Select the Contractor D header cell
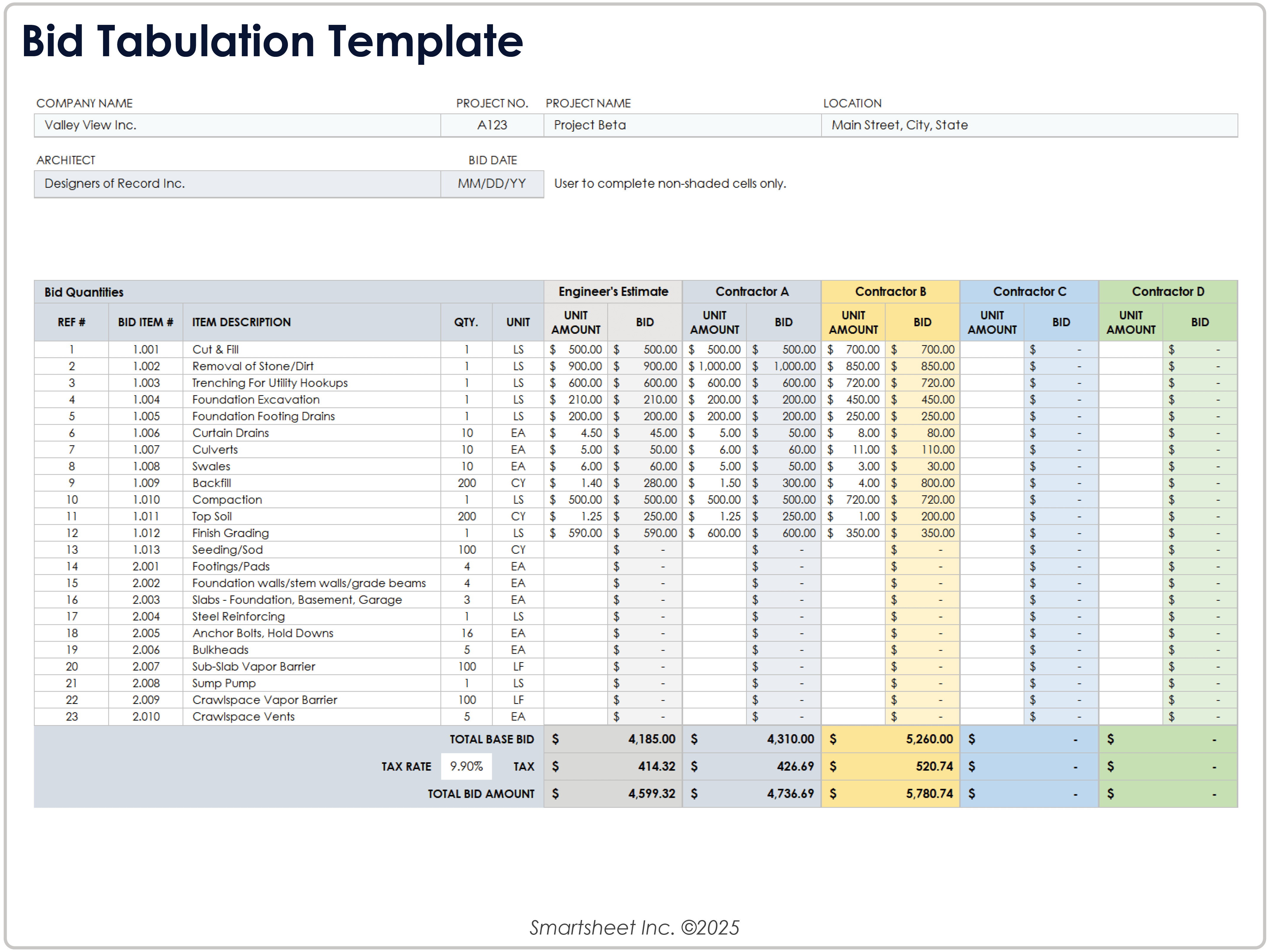1270x952 pixels. [x=1168, y=292]
